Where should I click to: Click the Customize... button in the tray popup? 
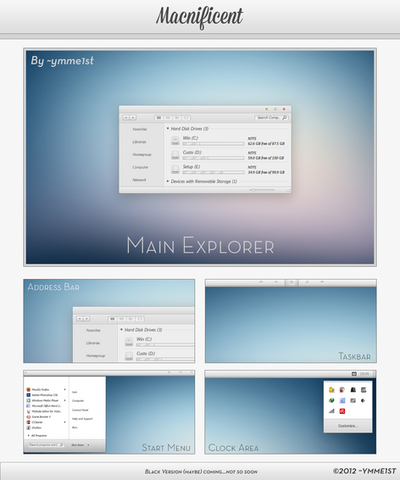pos(348,426)
